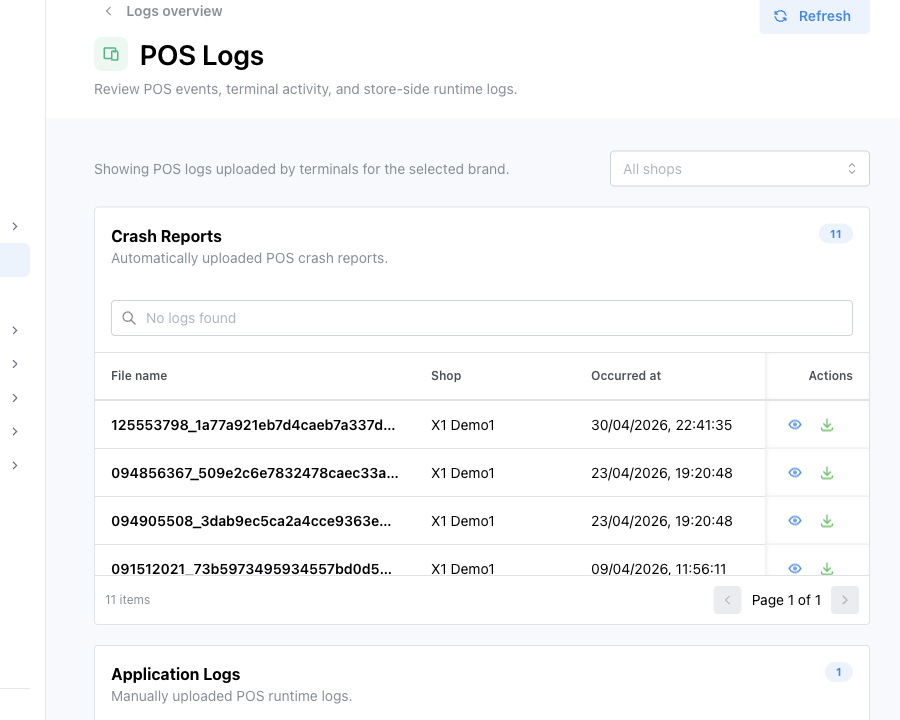
Task: Click the POS Logs green device icon
Action: pyautogui.click(x=111, y=55)
